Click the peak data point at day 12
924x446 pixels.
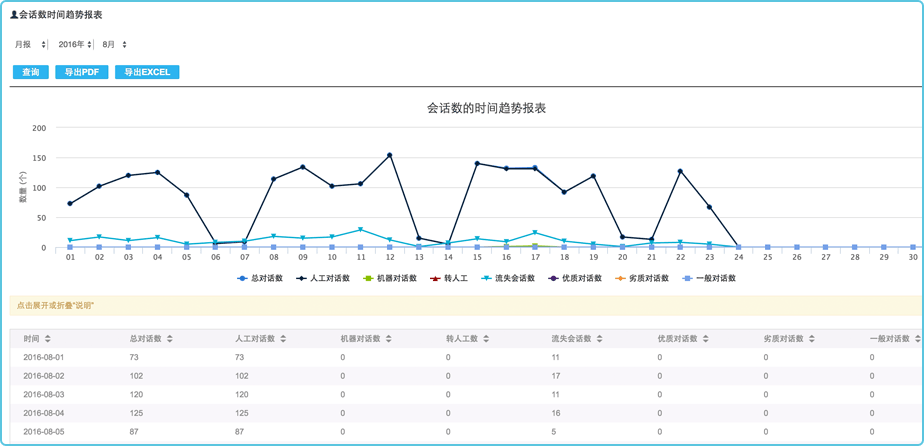tap(389, 155)
